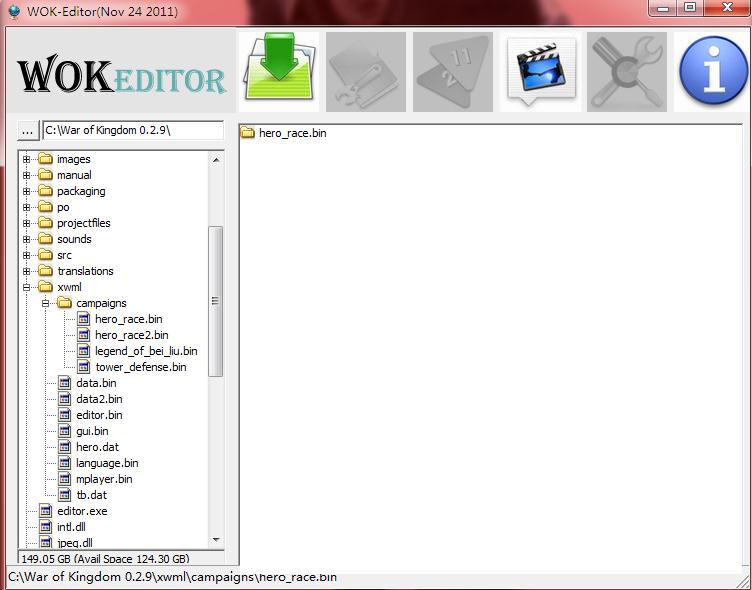This screenshot has width=752, height=590.
Task: Select editor.exe file
Action: click(82, 511)
